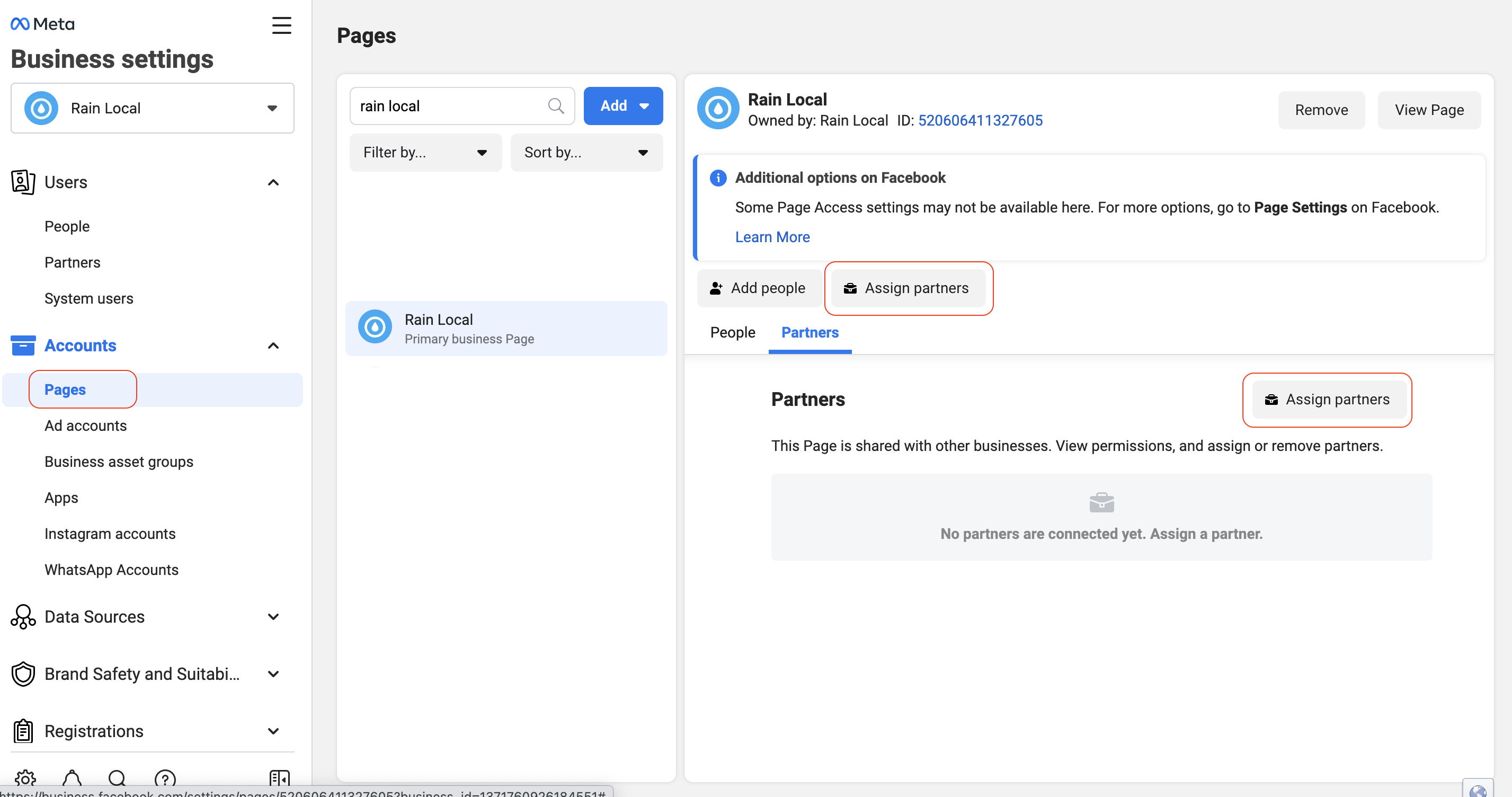
Task: Expand the Data Sources section
Action: click(273, 617)
